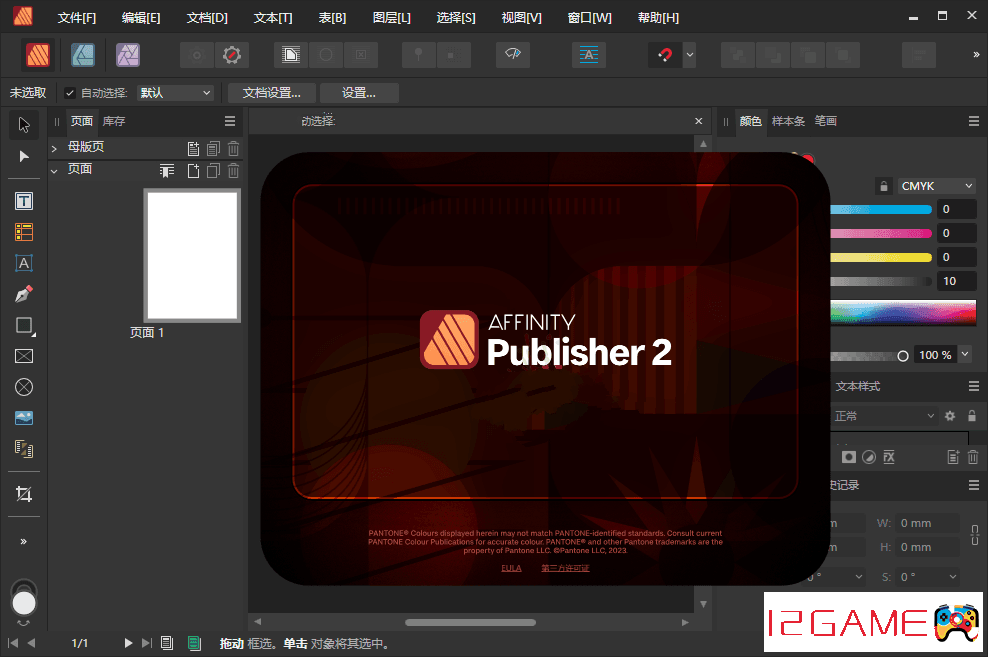This screenshot has width=988, height=657.
Task: Add a new master page in 母版页 row
Action: [x=193, y=149]
